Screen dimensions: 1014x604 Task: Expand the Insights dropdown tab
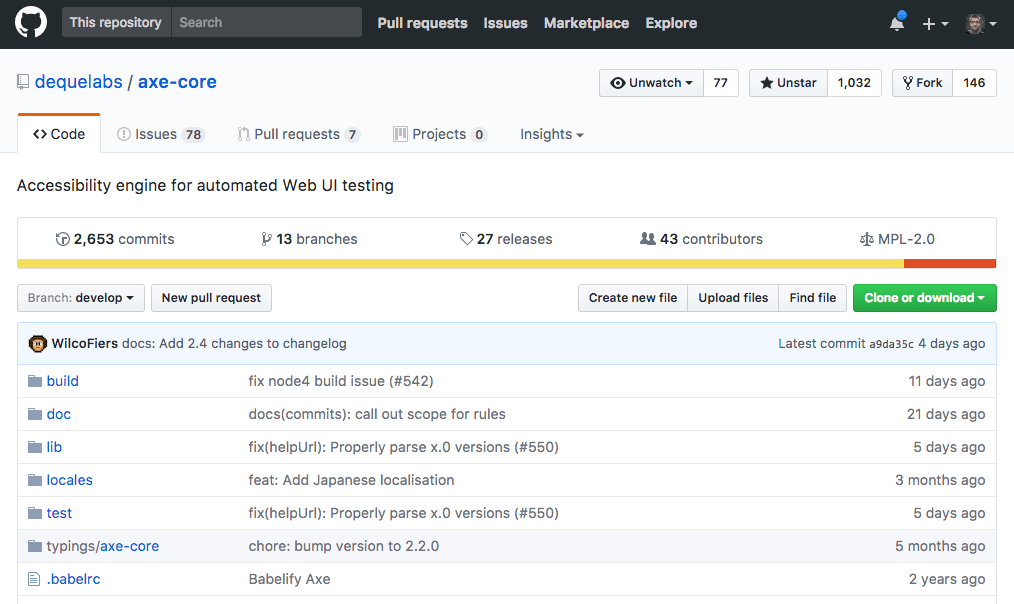coord(552,134)
